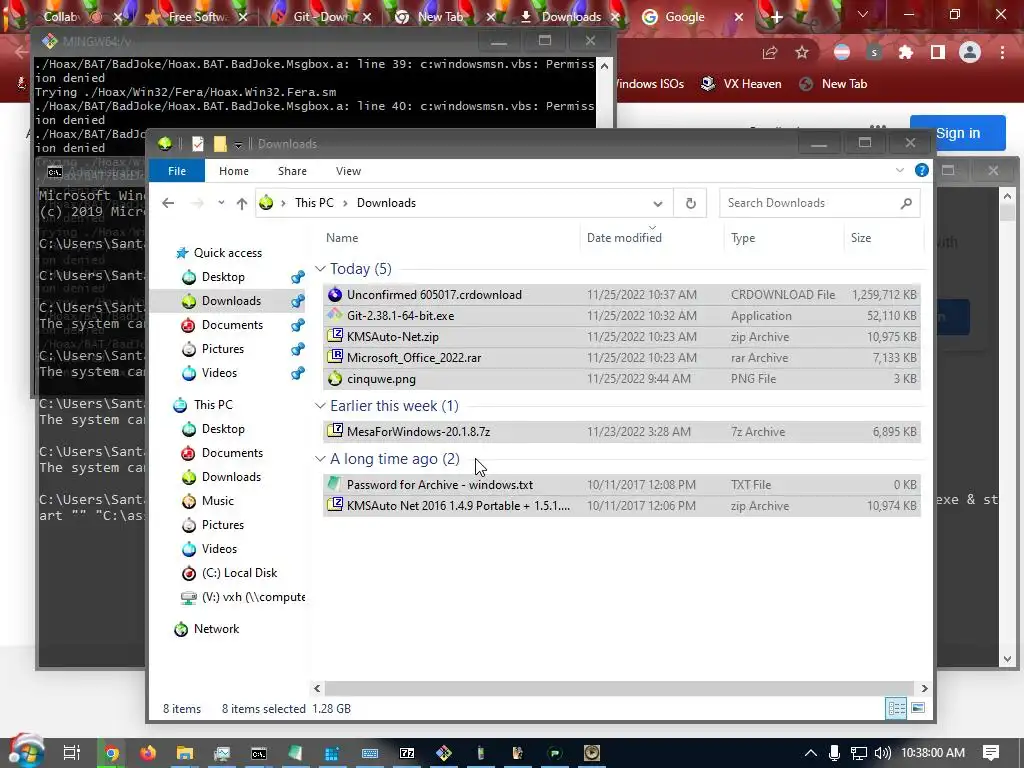This screenshot has width=1024, height=768.
Task: Open address bar history dropdown
Action: pos(658,203)
